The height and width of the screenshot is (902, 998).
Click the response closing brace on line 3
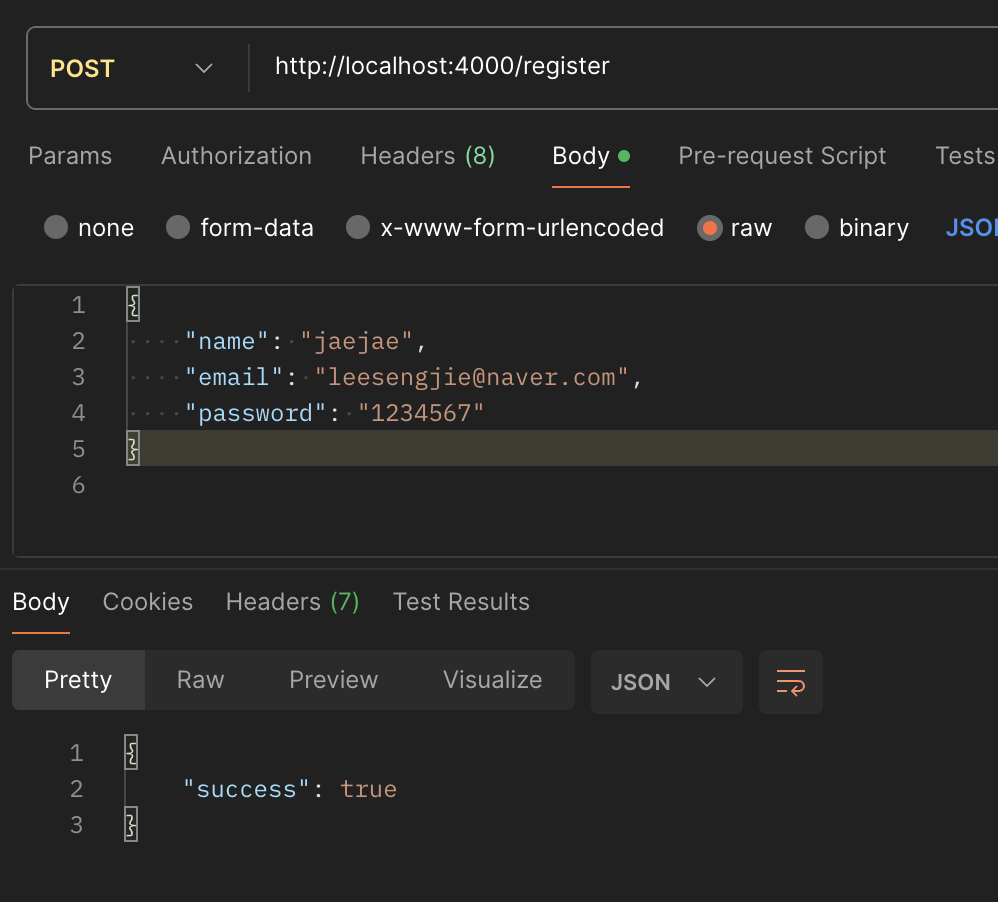[x=131, y=825]
